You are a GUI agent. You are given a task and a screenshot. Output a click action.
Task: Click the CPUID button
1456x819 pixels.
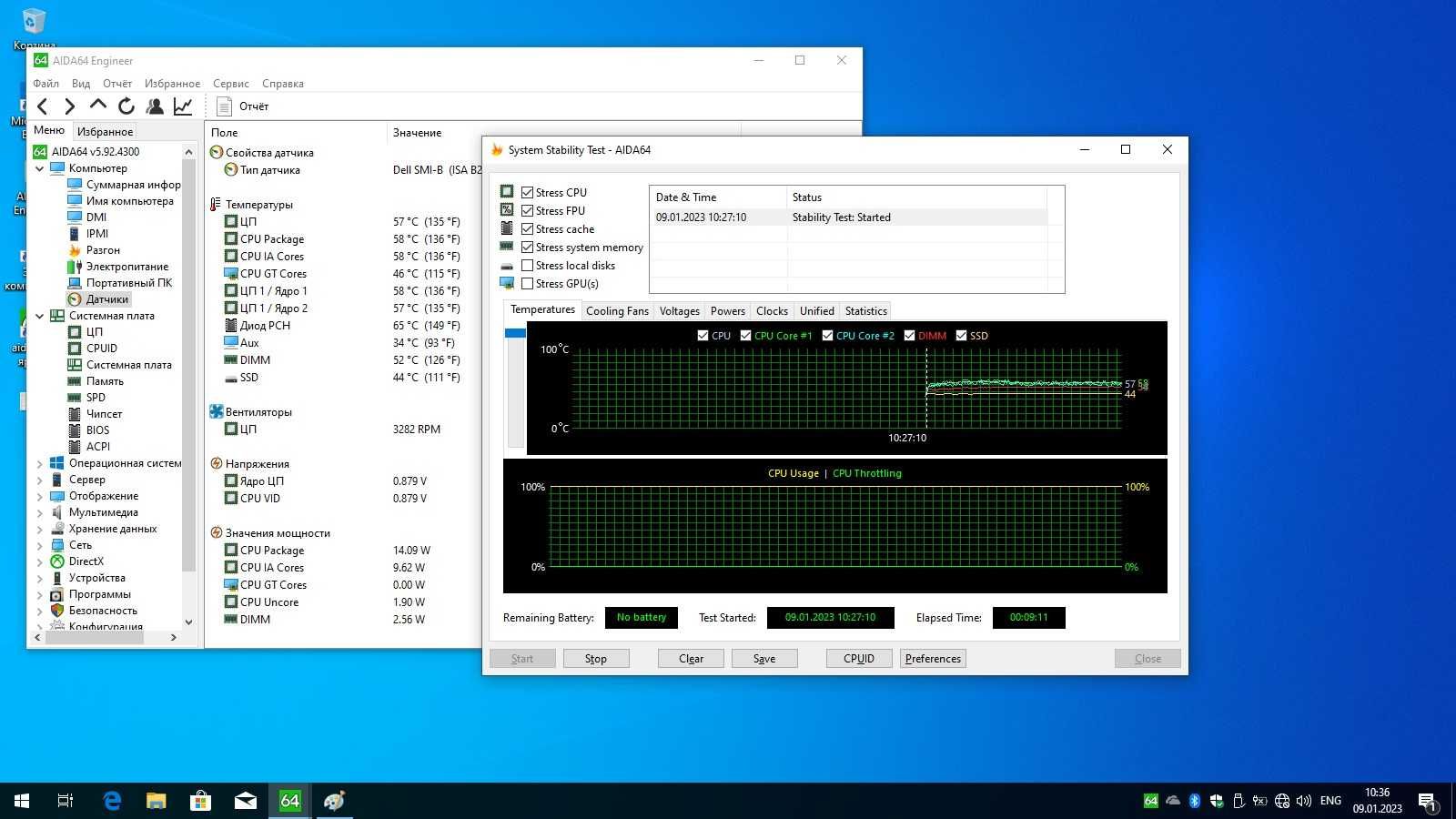859,659
